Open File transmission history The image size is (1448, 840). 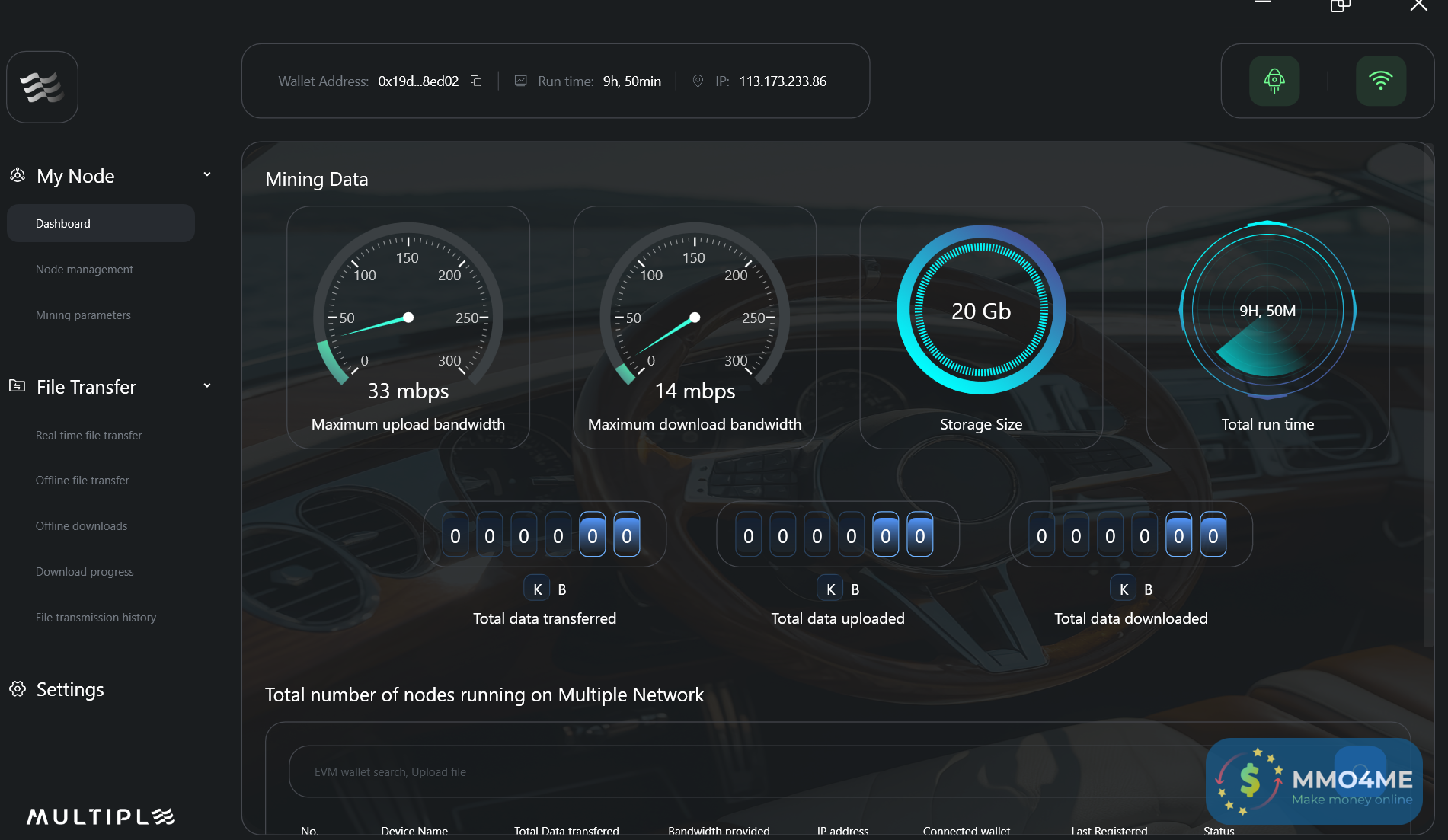[x=96, y=617]
